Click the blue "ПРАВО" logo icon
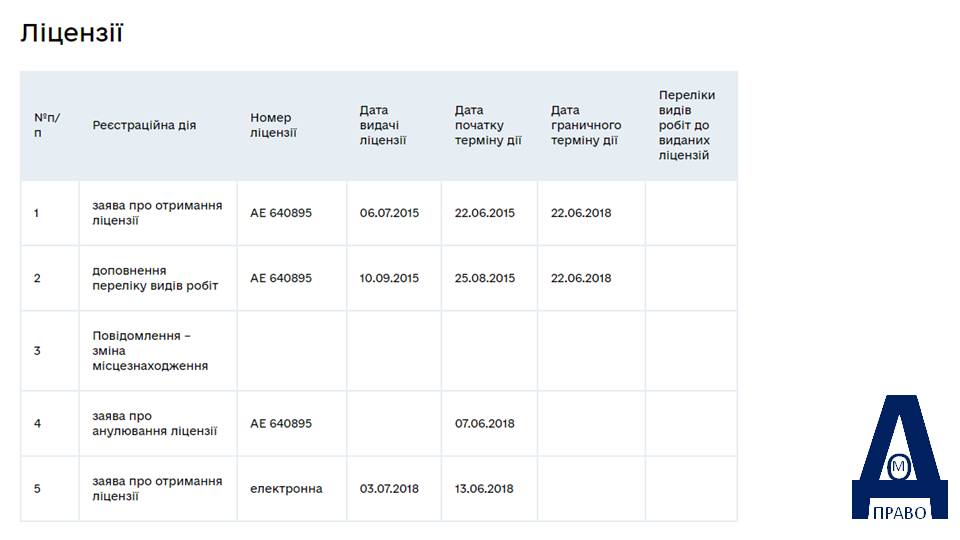Screen dimensions: 960x540 click(899, 457)
